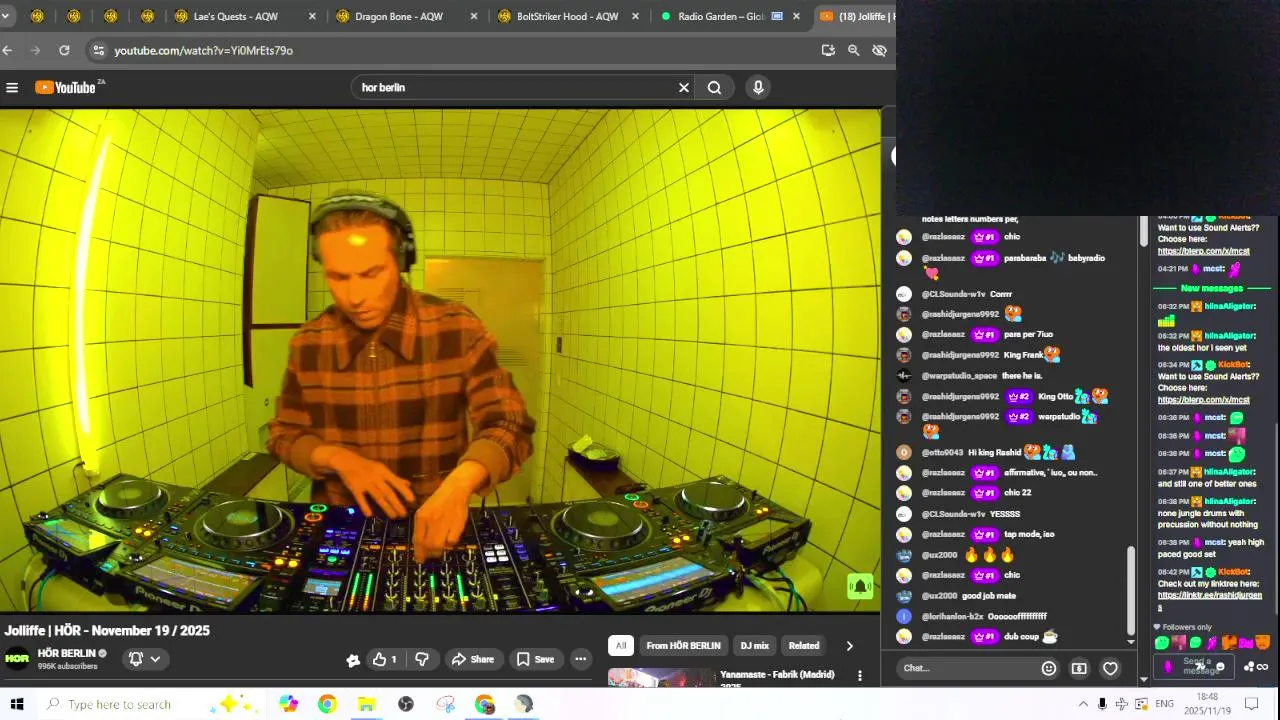This screenshot has height=720, width=1280.
Task: Send a heart reaction in chat
Action: tap(1110, 668)
